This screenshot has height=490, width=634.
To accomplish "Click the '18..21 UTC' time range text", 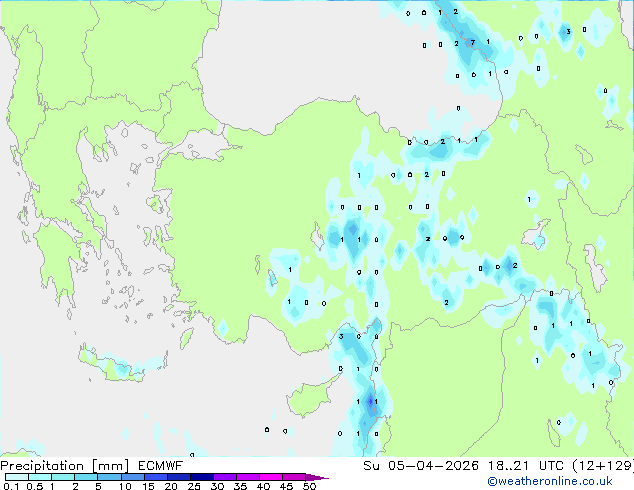I will 526,465.
